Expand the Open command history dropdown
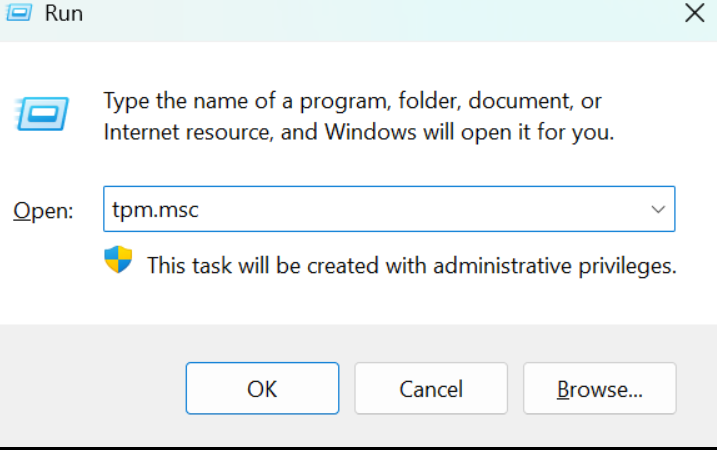Image resolution: width=717 pixels, height=450 pixels. tap(658, 209)
